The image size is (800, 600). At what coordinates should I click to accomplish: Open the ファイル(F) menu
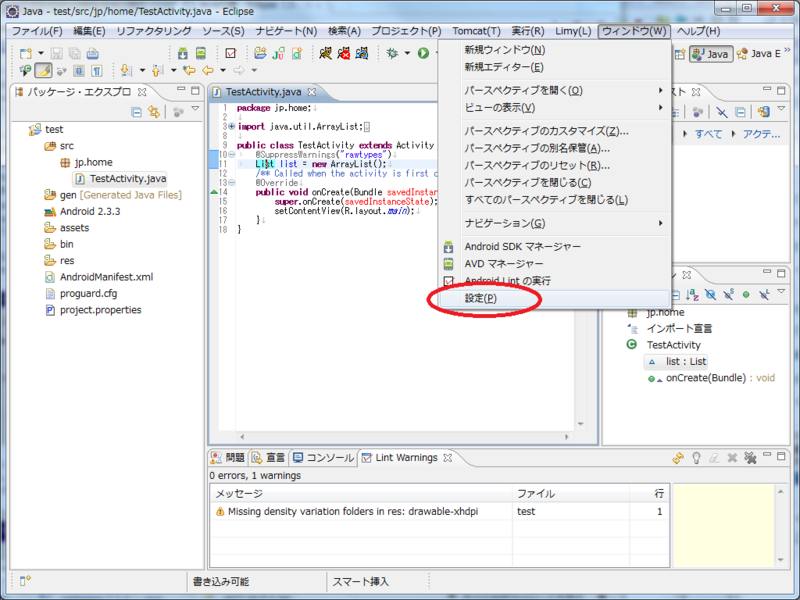point(37,31)
